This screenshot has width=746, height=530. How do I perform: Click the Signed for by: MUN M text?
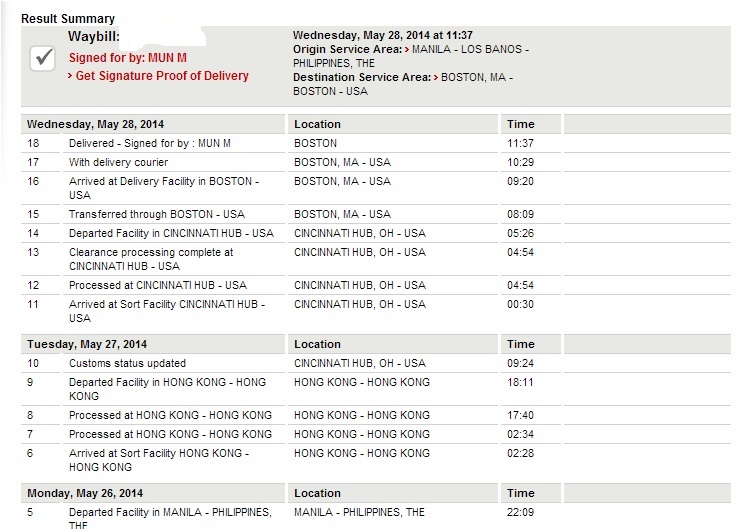pyautogui.click(x=128, y=58)
